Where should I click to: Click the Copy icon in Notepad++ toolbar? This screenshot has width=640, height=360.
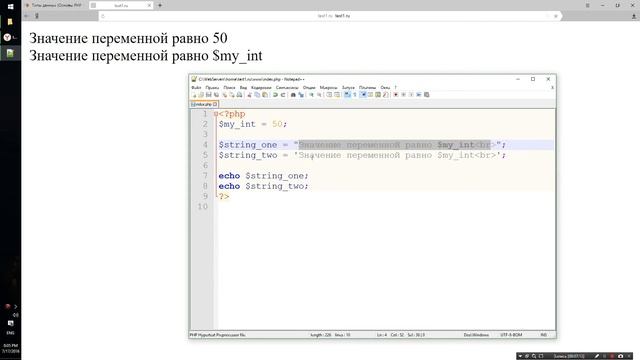coord(257,95)
